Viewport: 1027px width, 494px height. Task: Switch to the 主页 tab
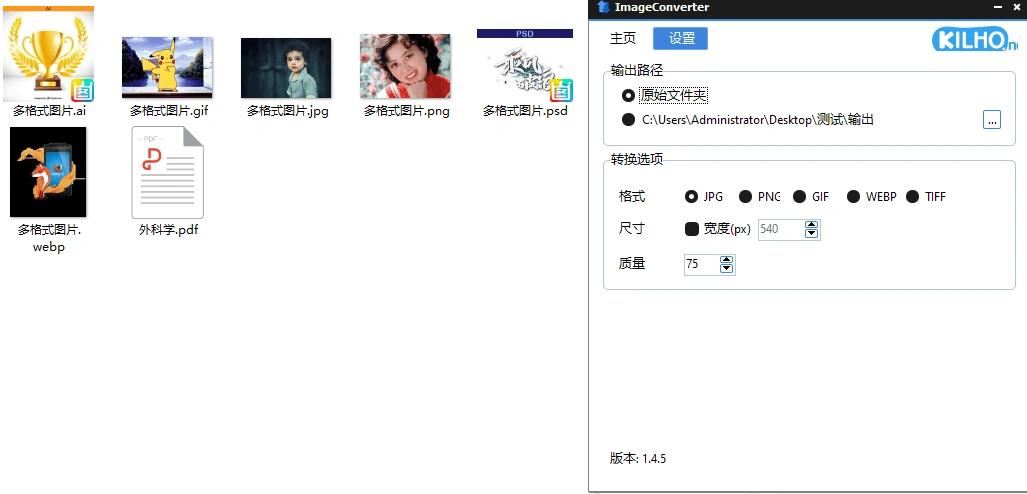pos(623,39)
